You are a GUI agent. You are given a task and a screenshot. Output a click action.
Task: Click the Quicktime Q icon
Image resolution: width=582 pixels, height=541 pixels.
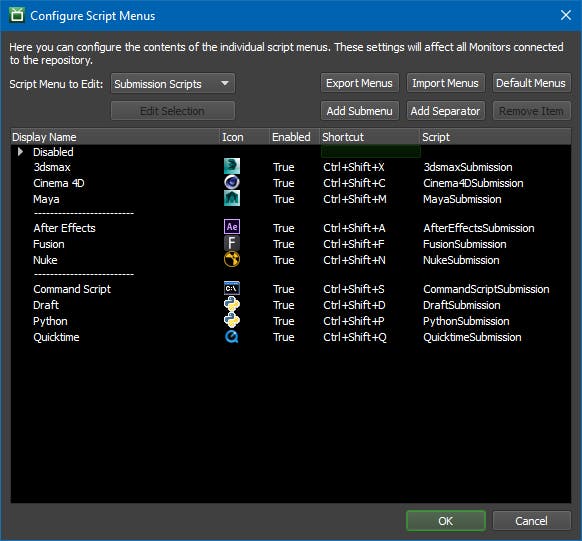click(232, 337)
